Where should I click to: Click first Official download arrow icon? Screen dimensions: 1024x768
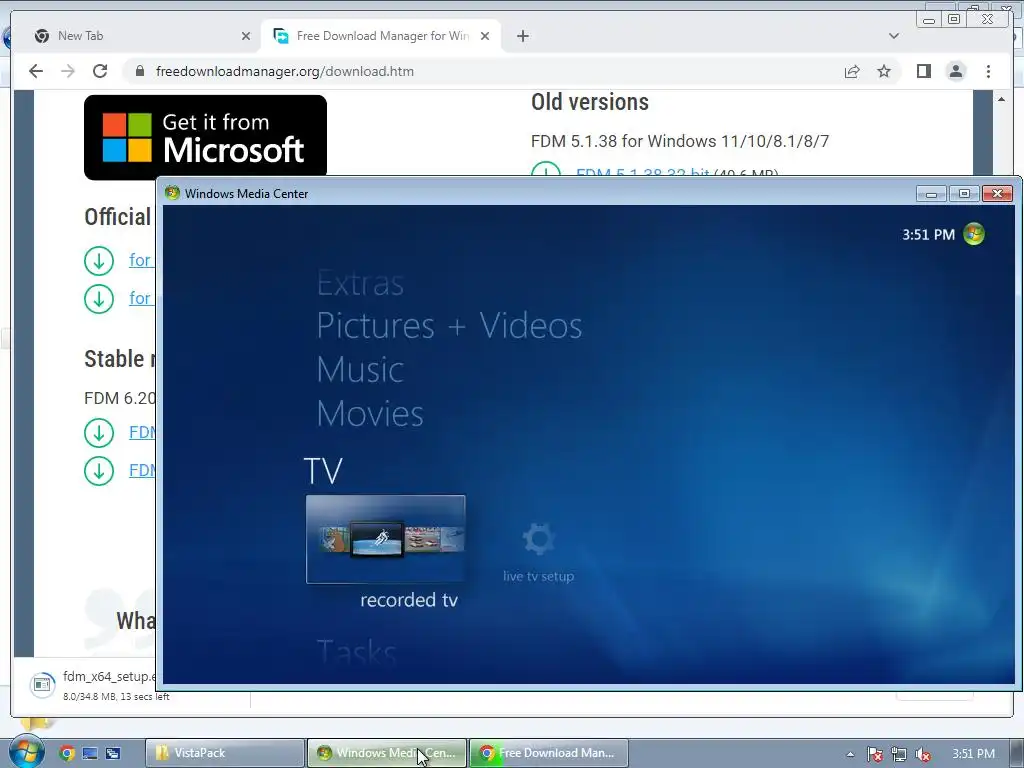pos(99,261)
